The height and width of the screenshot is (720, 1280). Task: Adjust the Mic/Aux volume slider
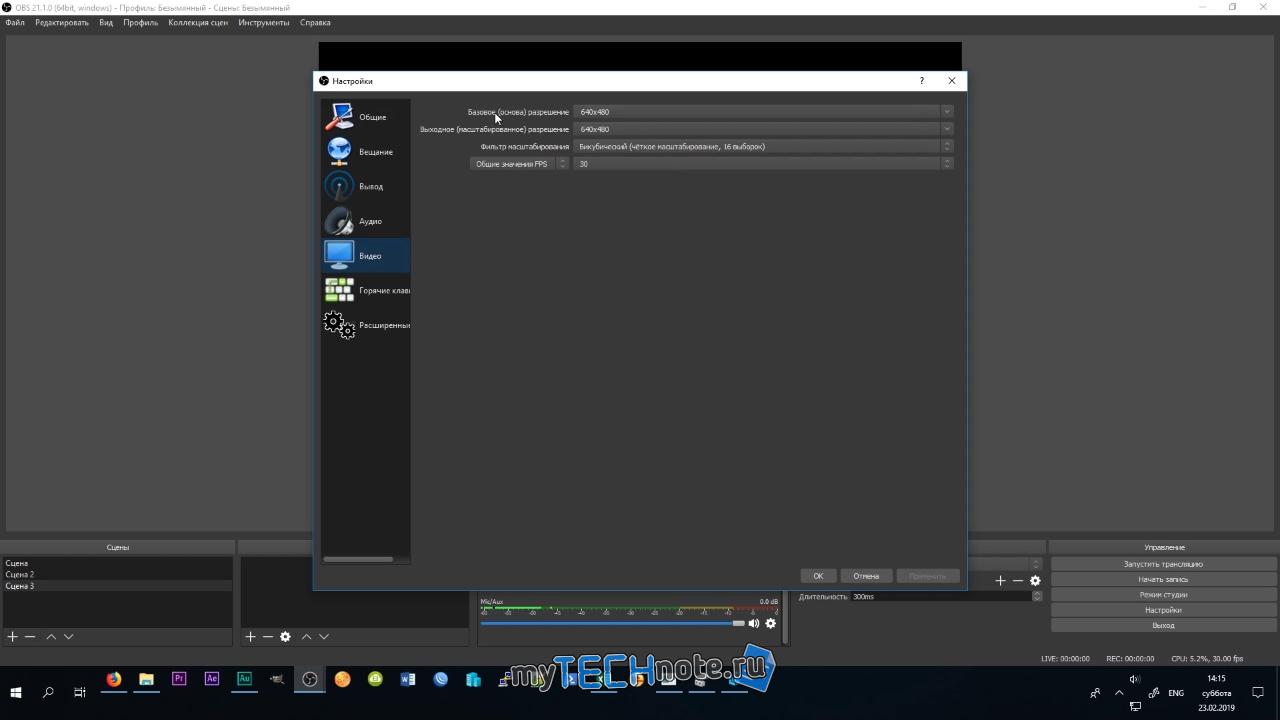click(x=613, y=623)
